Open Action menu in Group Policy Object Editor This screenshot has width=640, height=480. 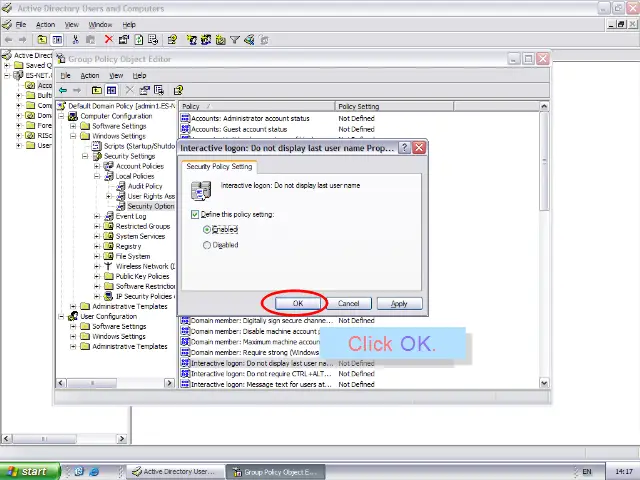click(x=90, y=76)
